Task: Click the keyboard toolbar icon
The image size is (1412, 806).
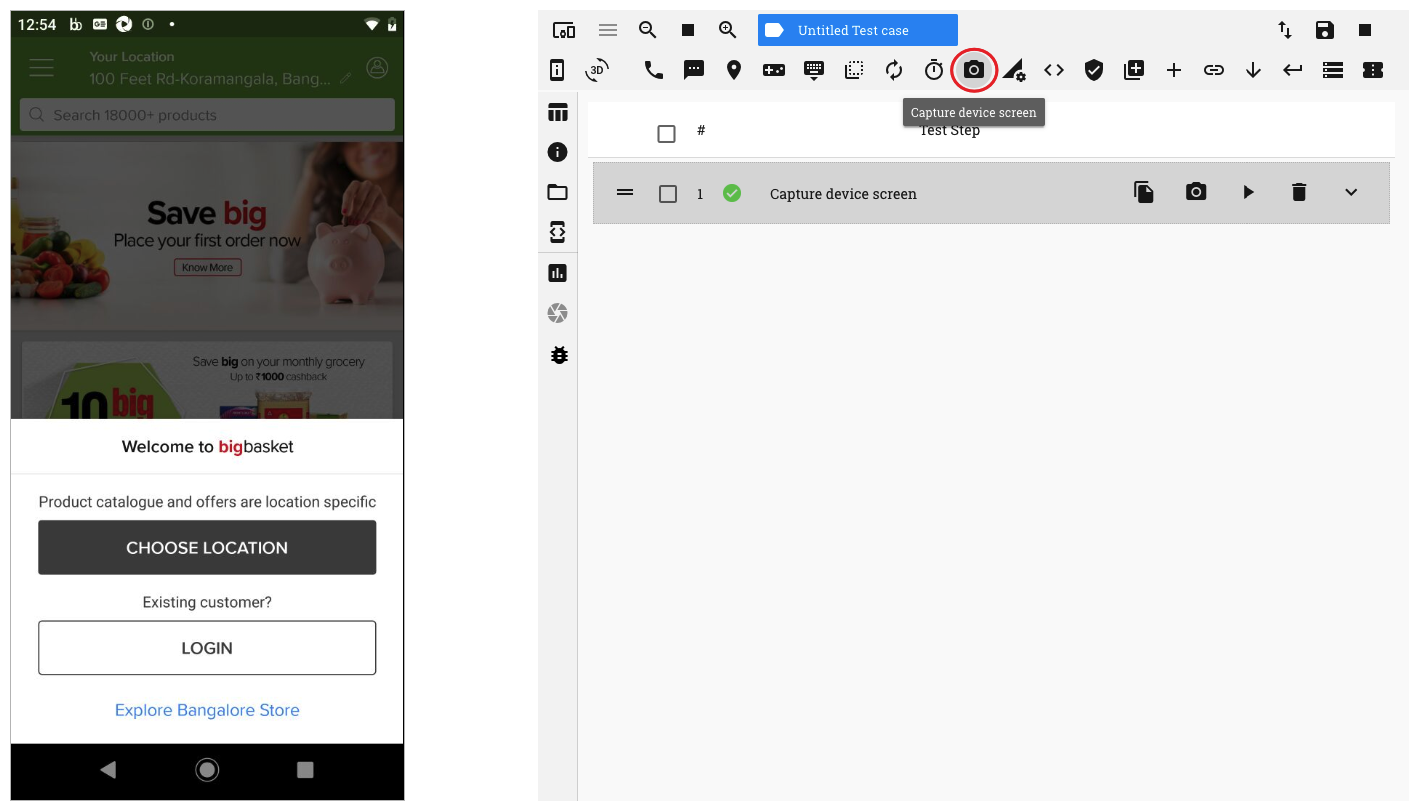Action: pos(814,70)
